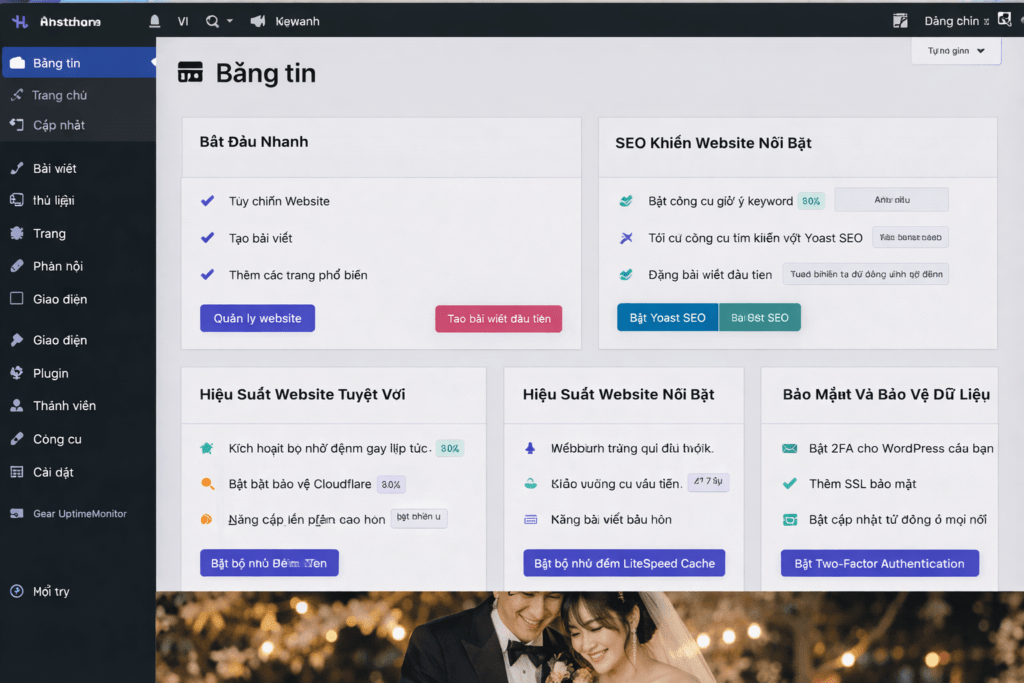
Task: Click the wedding couple photo thumbnail
Action: pyautogui.click(x=589, y=637)
